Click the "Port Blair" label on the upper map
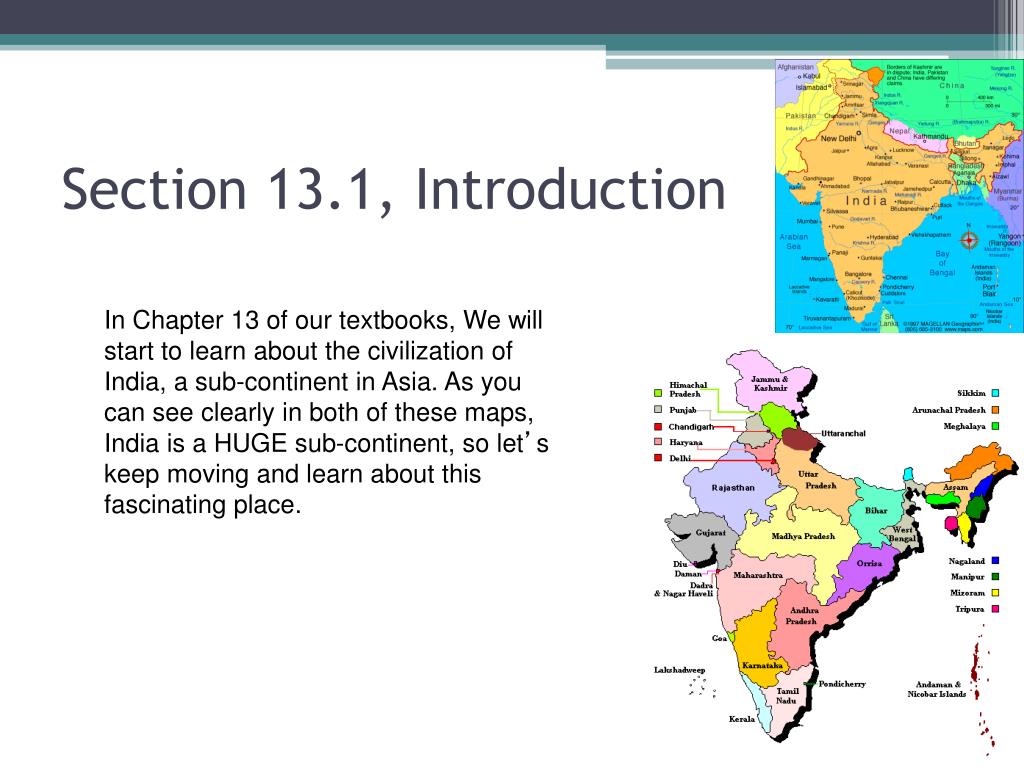The image size is (1024, 768). [990, 290]
